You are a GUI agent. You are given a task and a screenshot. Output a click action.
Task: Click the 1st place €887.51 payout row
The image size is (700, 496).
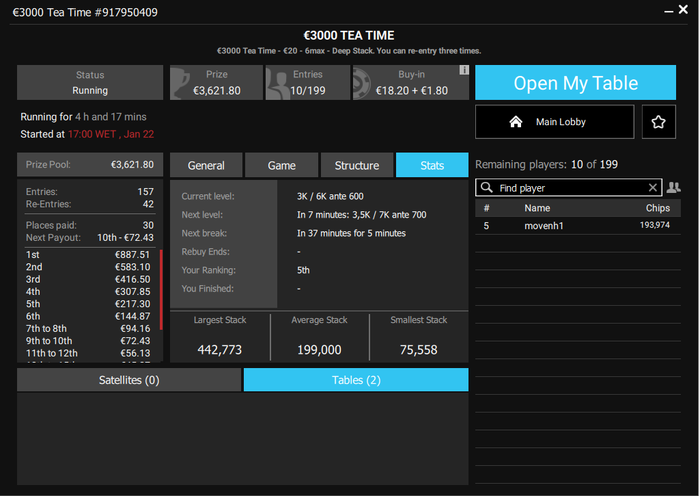(x=88, y=254)
